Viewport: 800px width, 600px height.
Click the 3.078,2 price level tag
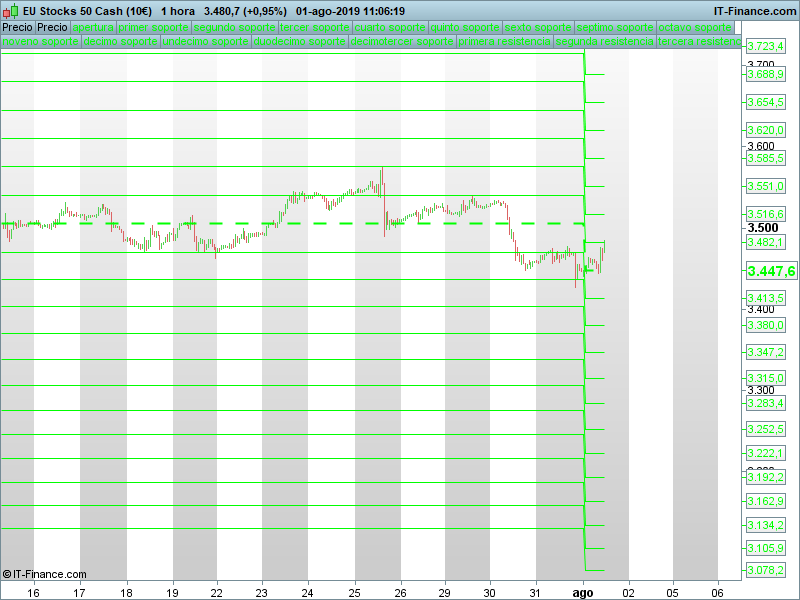[765, 570]
